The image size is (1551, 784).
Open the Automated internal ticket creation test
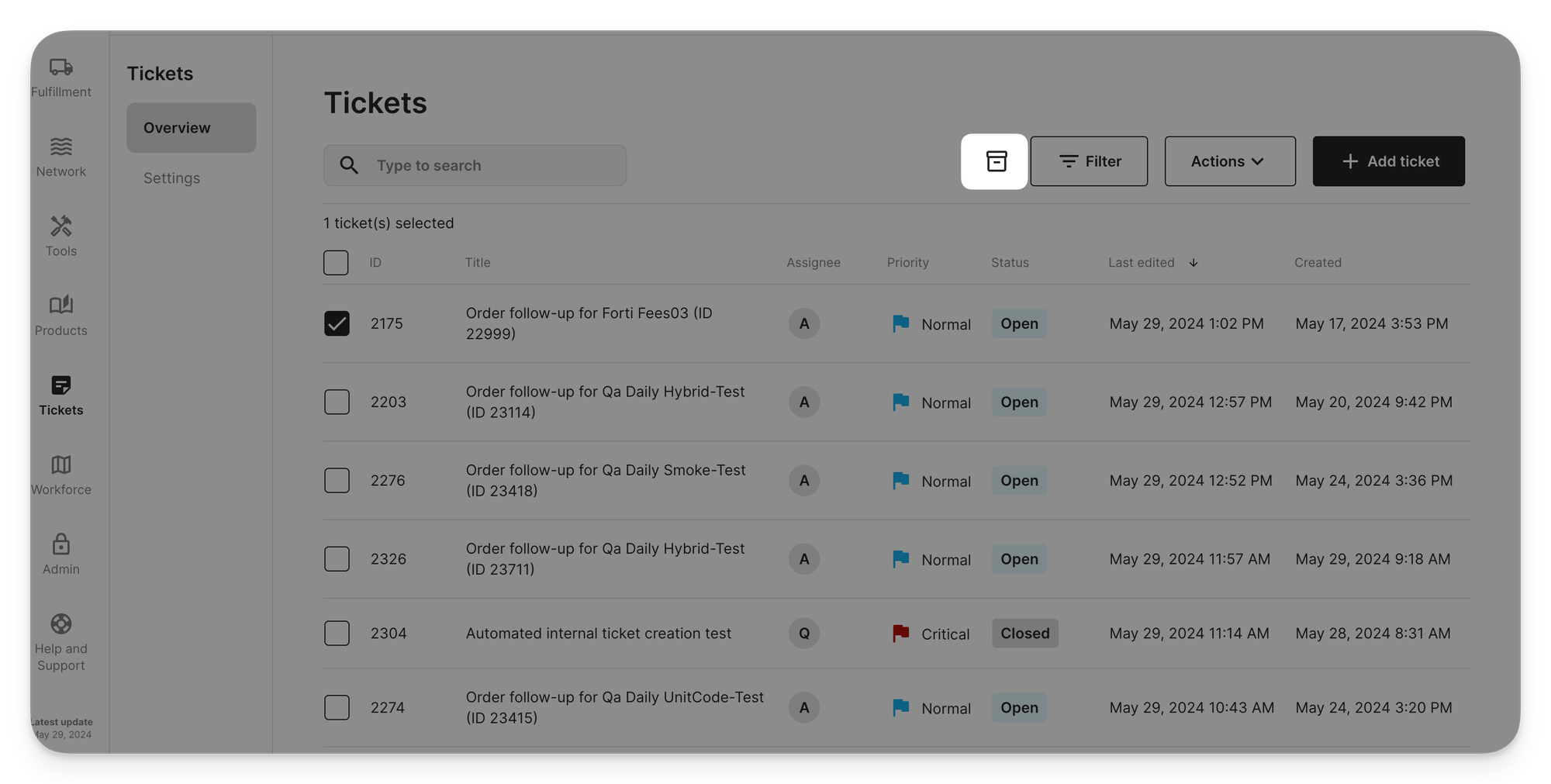598,634
